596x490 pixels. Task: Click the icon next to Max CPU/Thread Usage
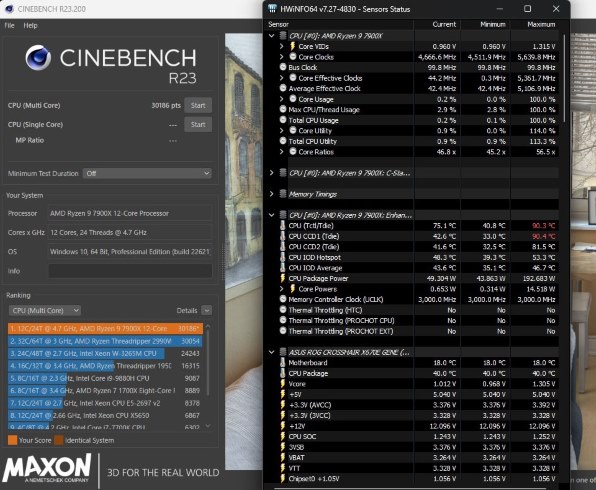pos(283,109)
